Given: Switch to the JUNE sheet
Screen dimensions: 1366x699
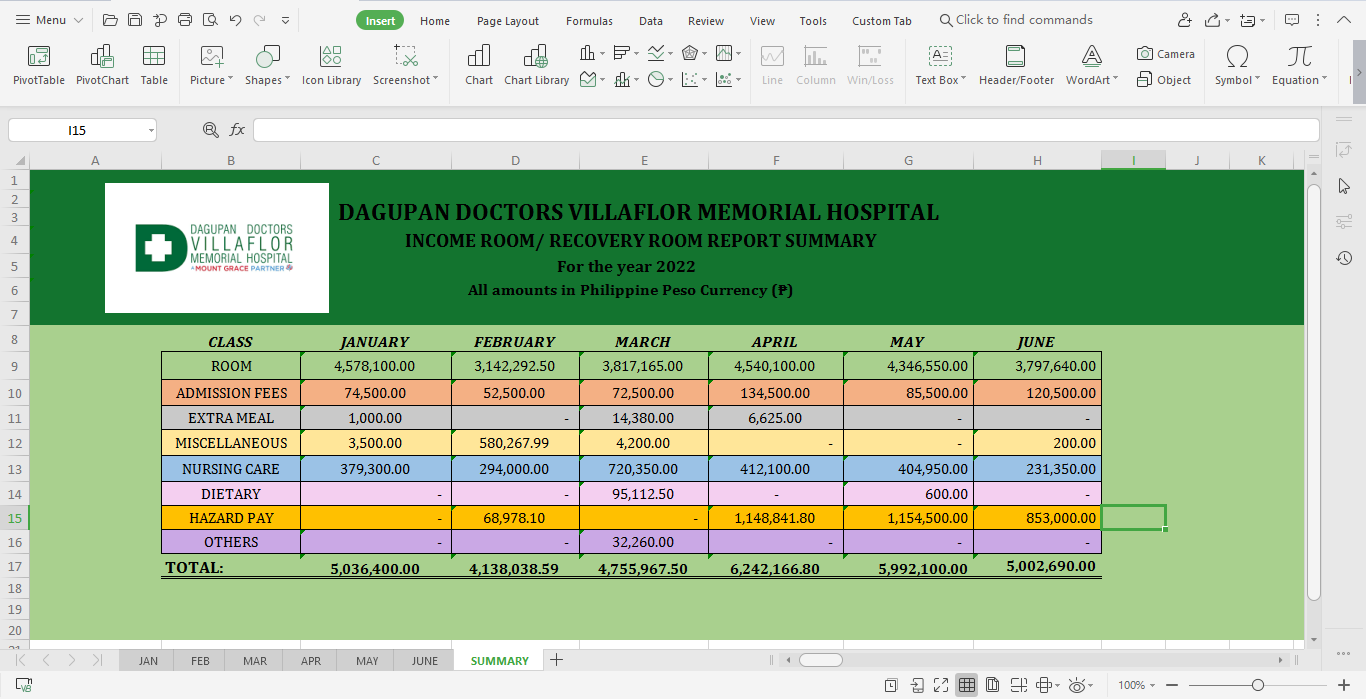Looking at the screenshot, I should [425, 660].
